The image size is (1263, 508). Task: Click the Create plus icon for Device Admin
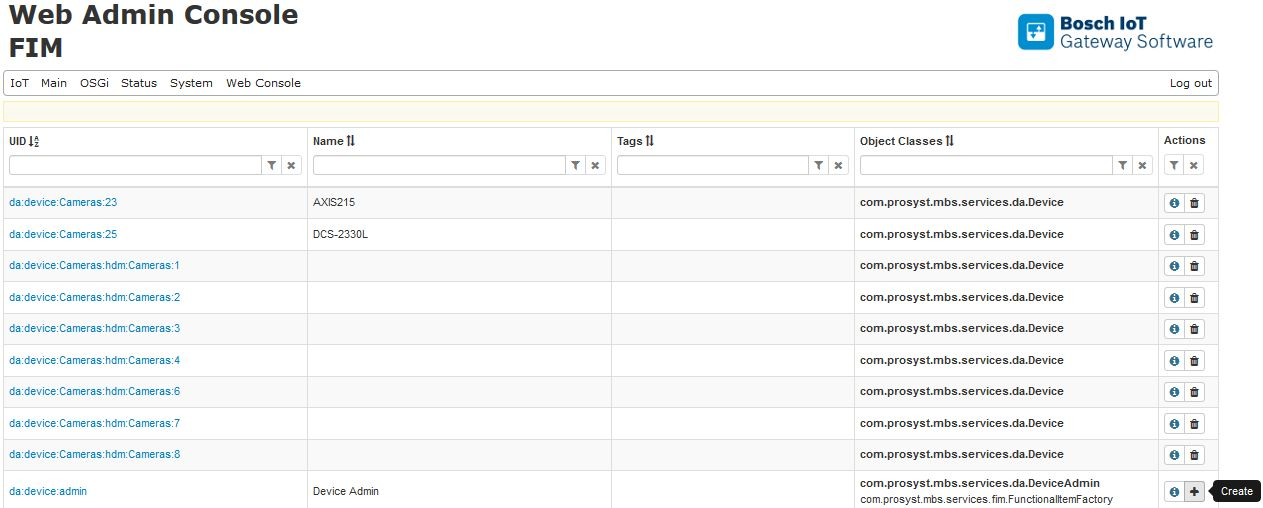pyautogui.click(x=1194, y=492)
